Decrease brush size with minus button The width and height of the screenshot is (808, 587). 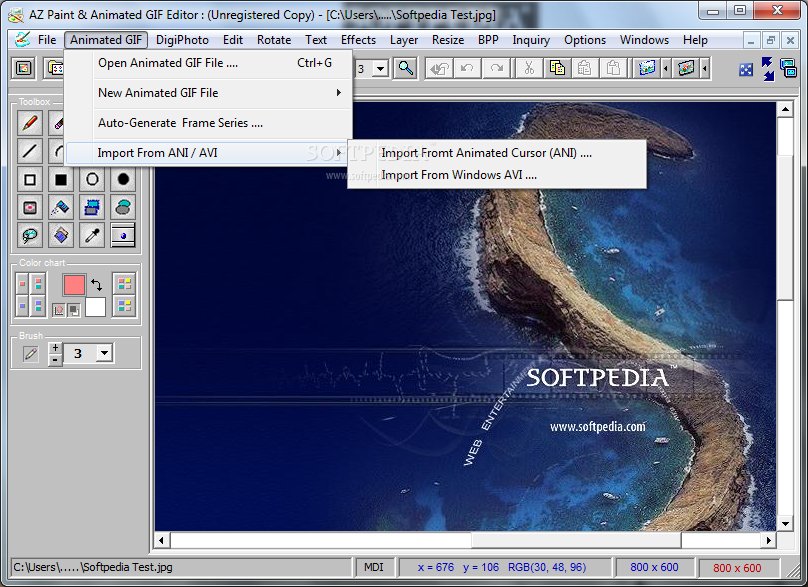point(55,360)
